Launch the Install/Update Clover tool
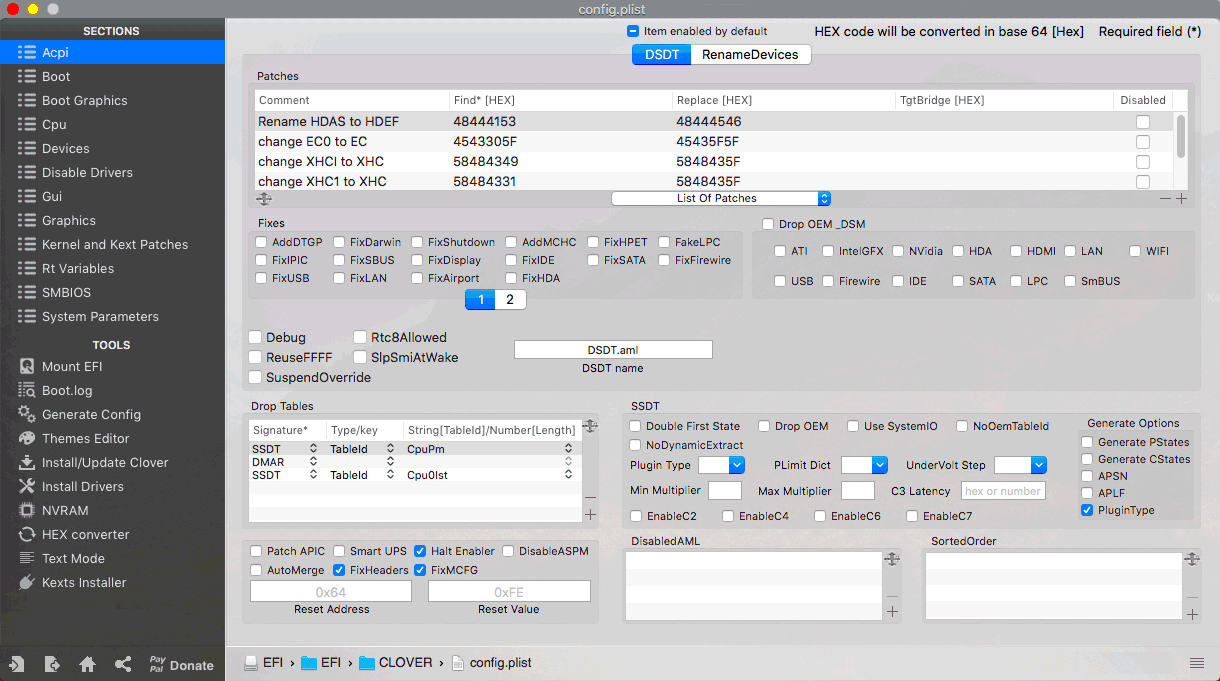Image resolution: width=1220 pixels, height=681 pixels. [x=103, y=462]
